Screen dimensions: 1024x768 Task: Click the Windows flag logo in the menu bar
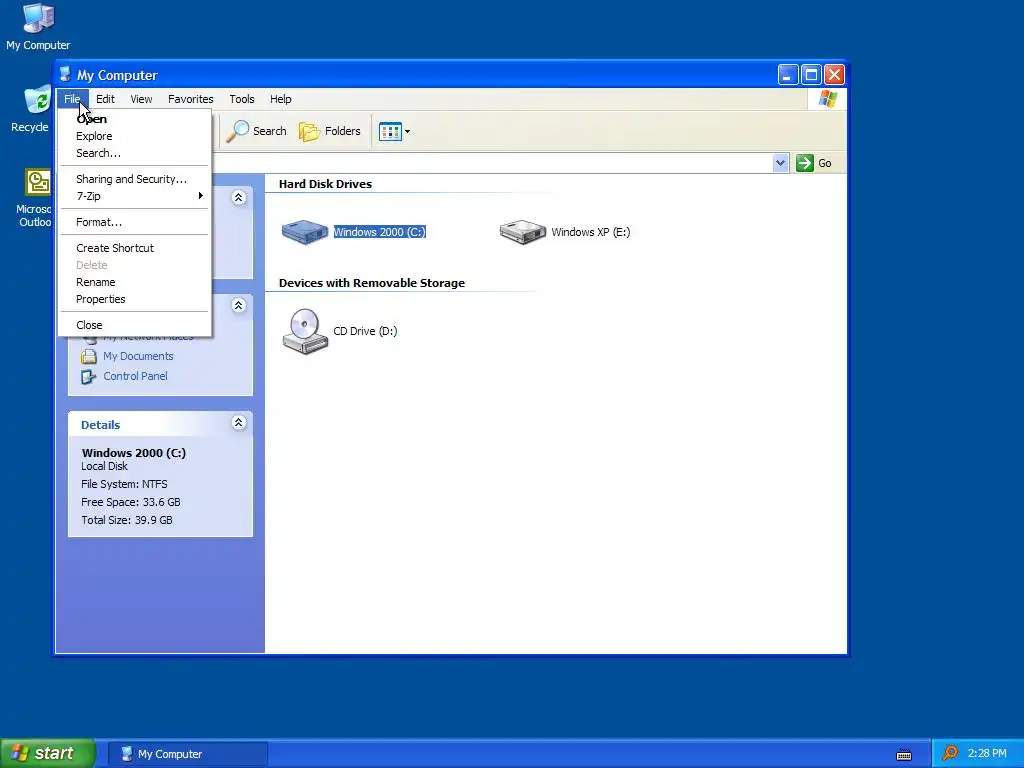[827, 99]
